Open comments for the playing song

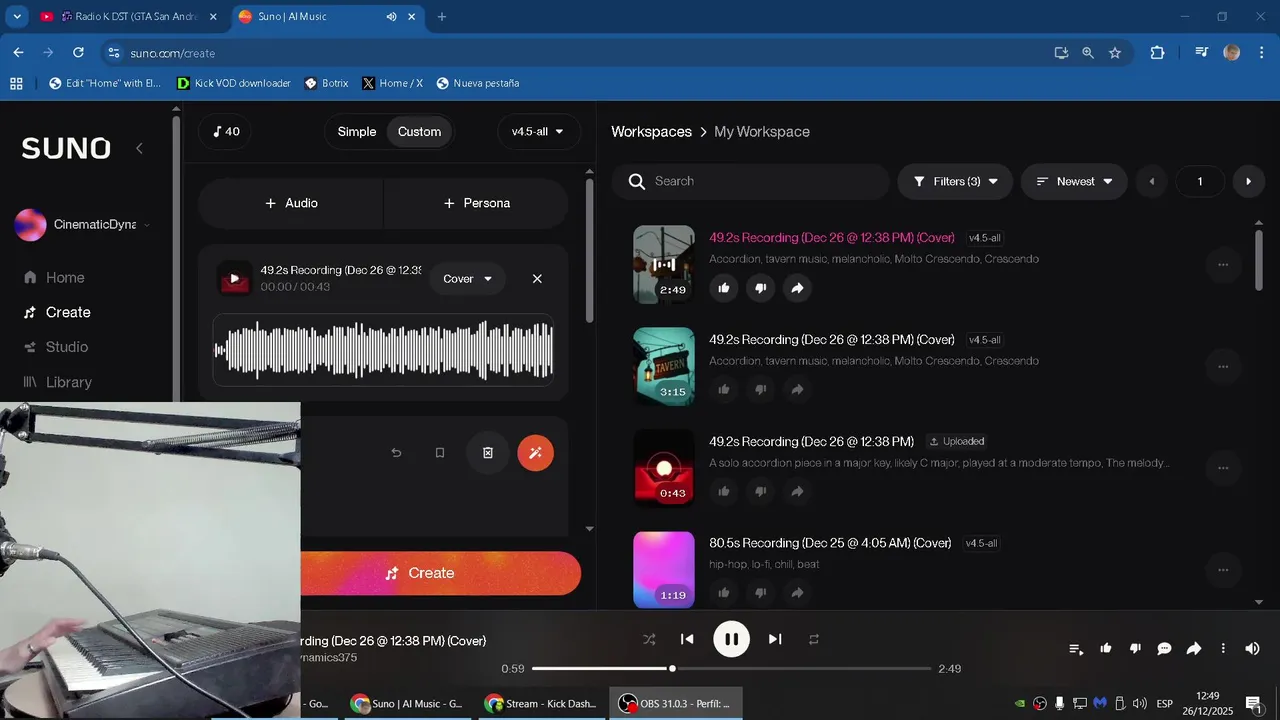[x=1164, y=649]
